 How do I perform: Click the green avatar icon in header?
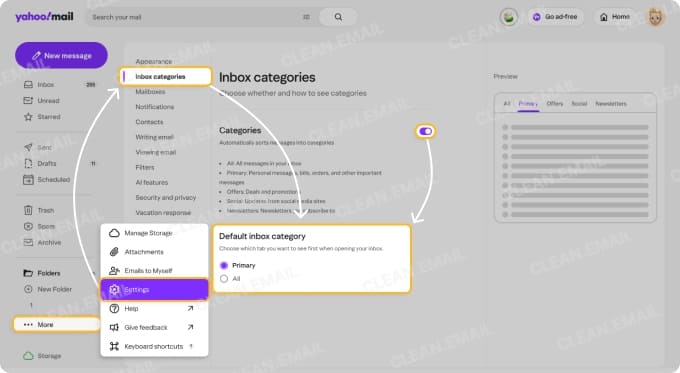click(x=509, y=17)
